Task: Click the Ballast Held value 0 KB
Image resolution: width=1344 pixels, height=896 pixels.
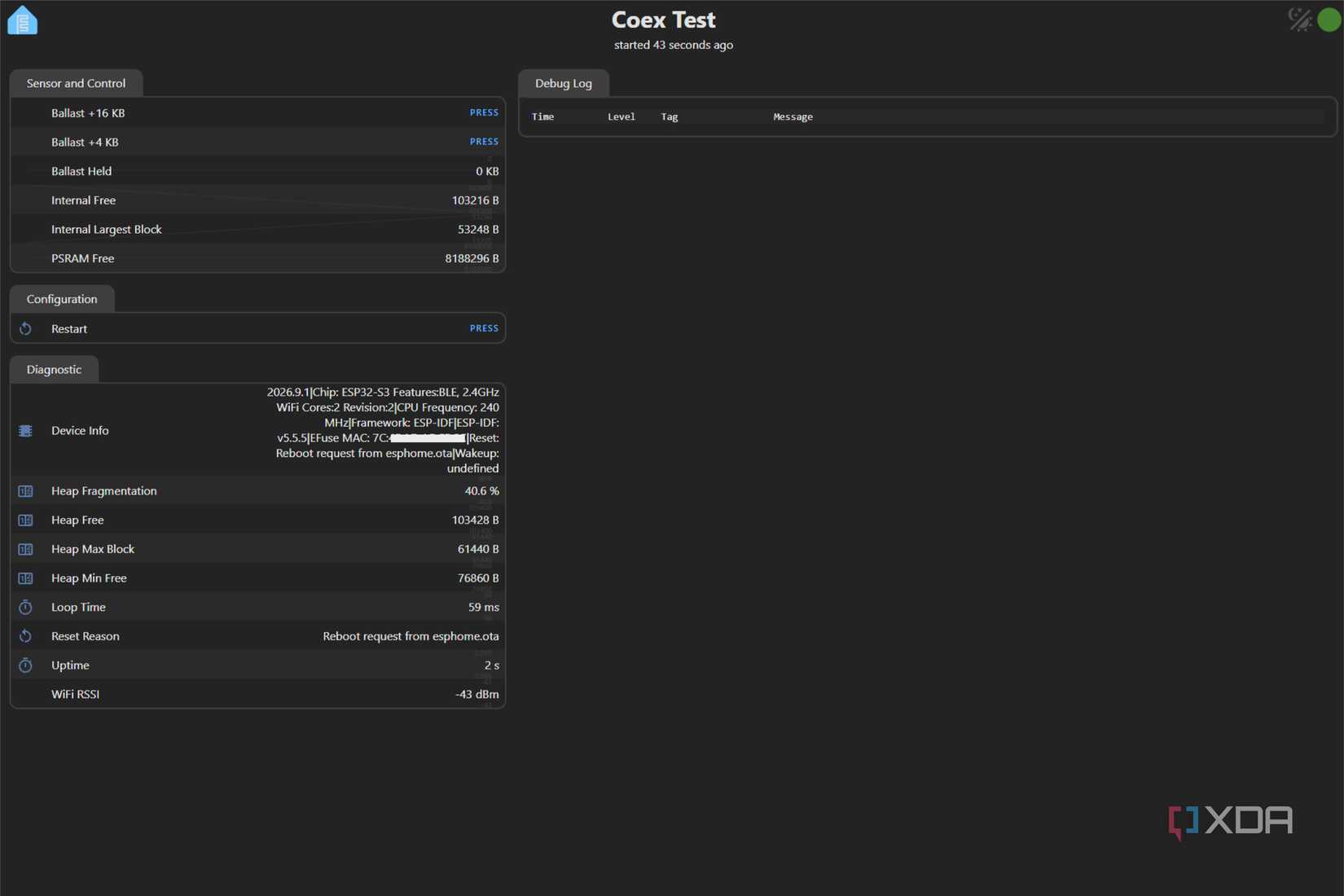Action: click(x=487, y=171)
